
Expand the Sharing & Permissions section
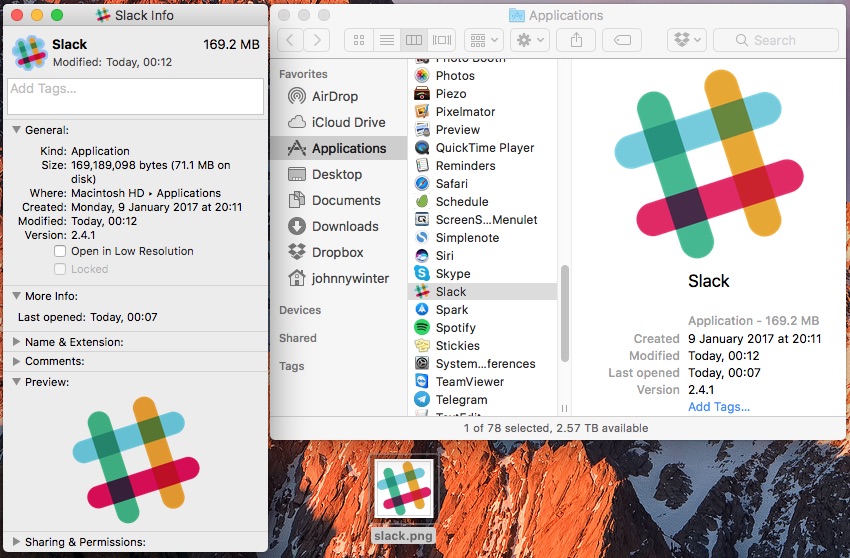16,542
